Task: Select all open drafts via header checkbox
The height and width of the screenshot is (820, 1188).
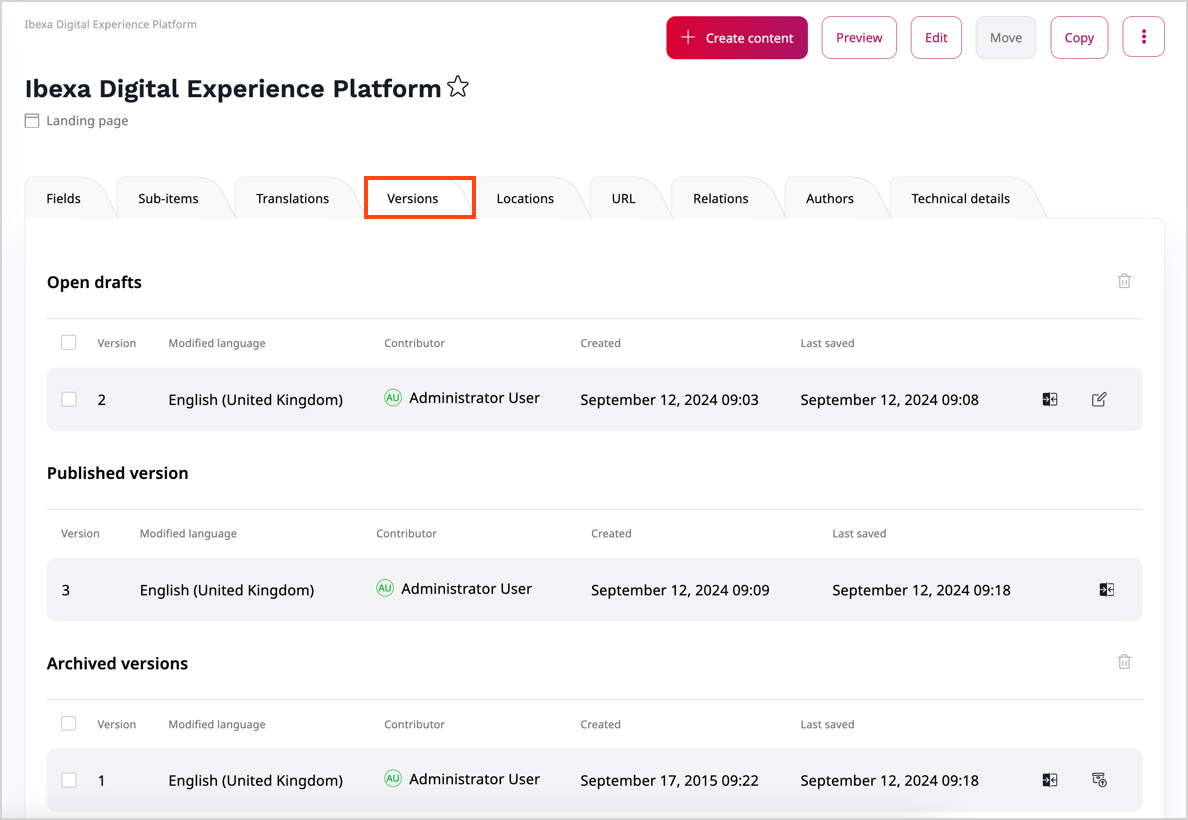Action: click(69, 343)
